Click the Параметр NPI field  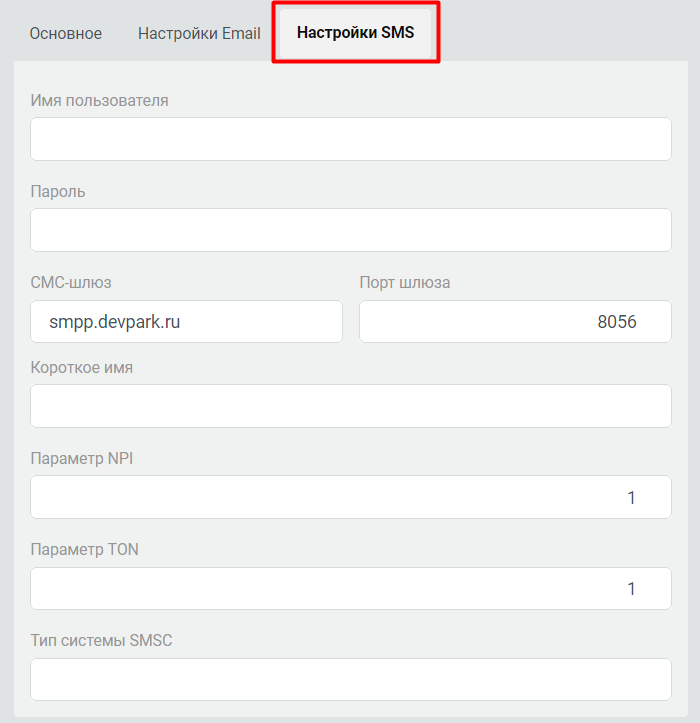[x=350, y=497]
